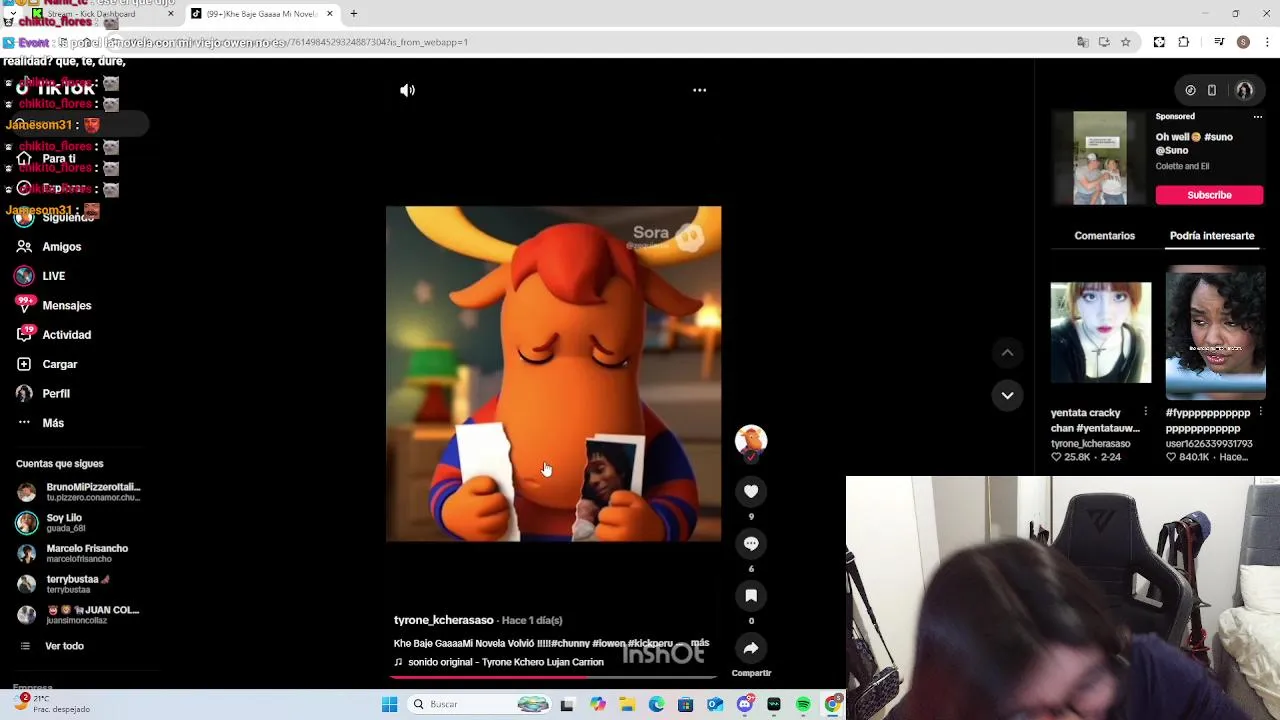Image resolution: width=1280 pixels, height=720 pixels.
Task: Like the video with the heart icon
Action: 751,491
